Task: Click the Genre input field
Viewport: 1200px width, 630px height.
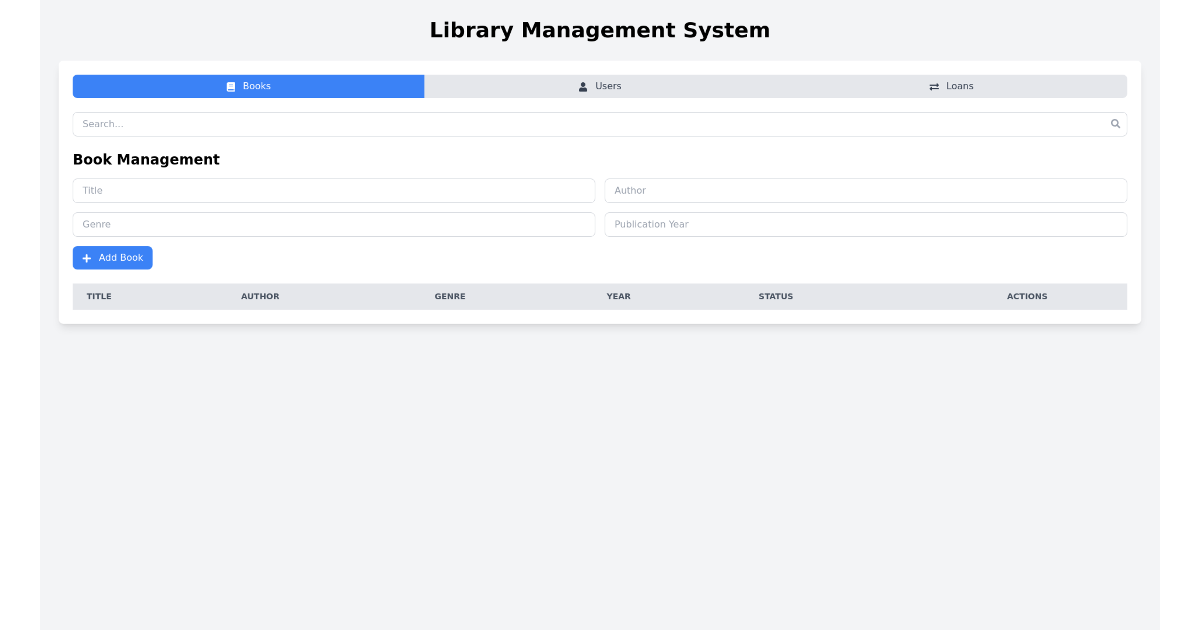Action: [x=333, y=224]
